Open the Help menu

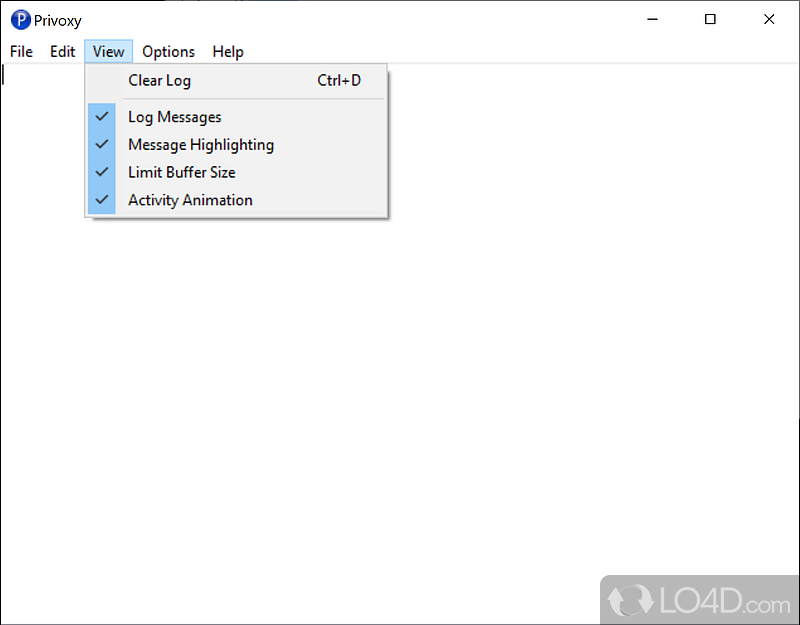[x=228, y=52]
